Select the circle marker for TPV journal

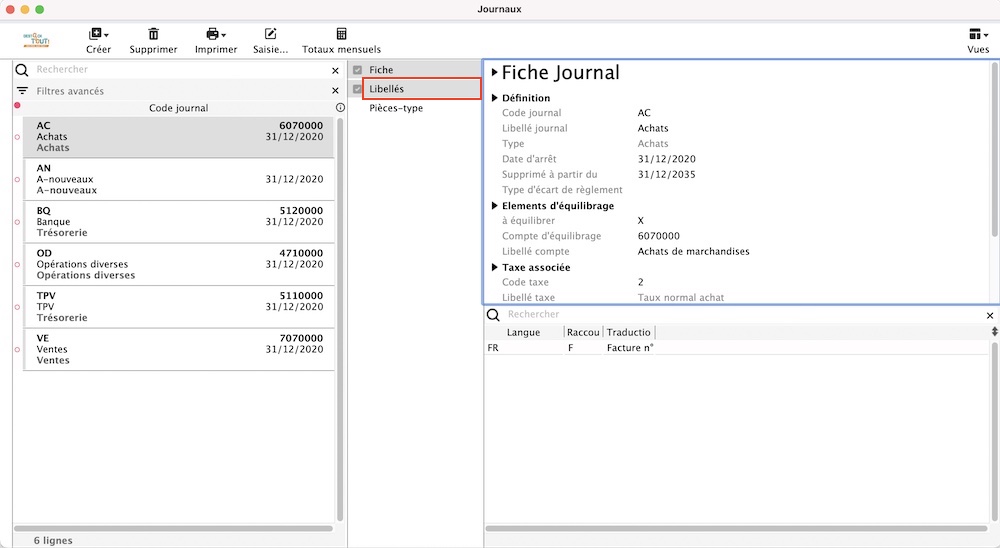(x=17, y=307)
